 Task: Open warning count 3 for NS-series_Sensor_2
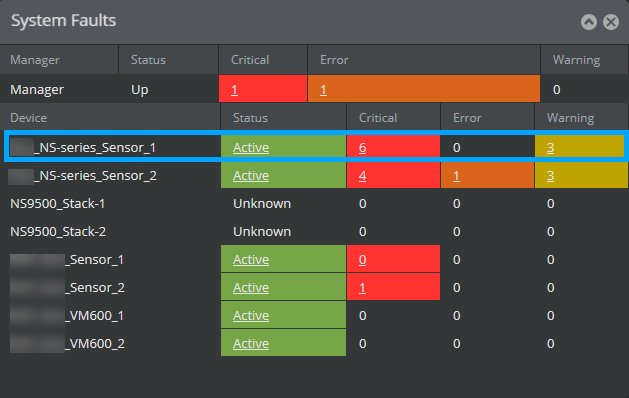point(550,176)
